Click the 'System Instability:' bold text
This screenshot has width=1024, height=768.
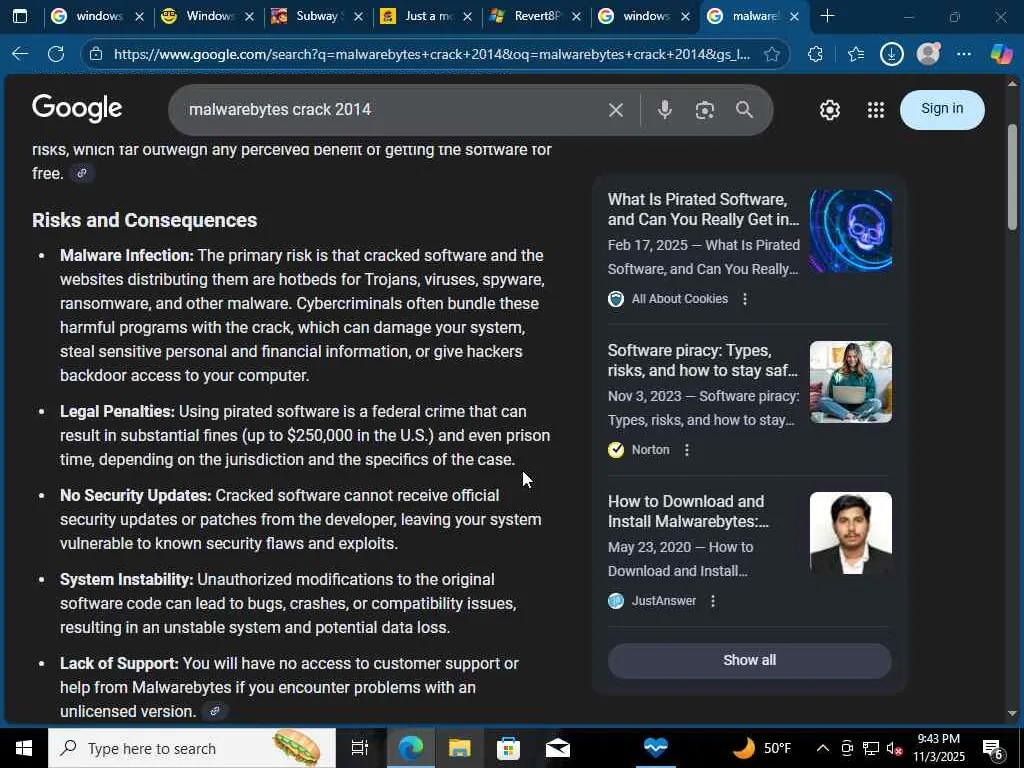click(x=127, y=579)
